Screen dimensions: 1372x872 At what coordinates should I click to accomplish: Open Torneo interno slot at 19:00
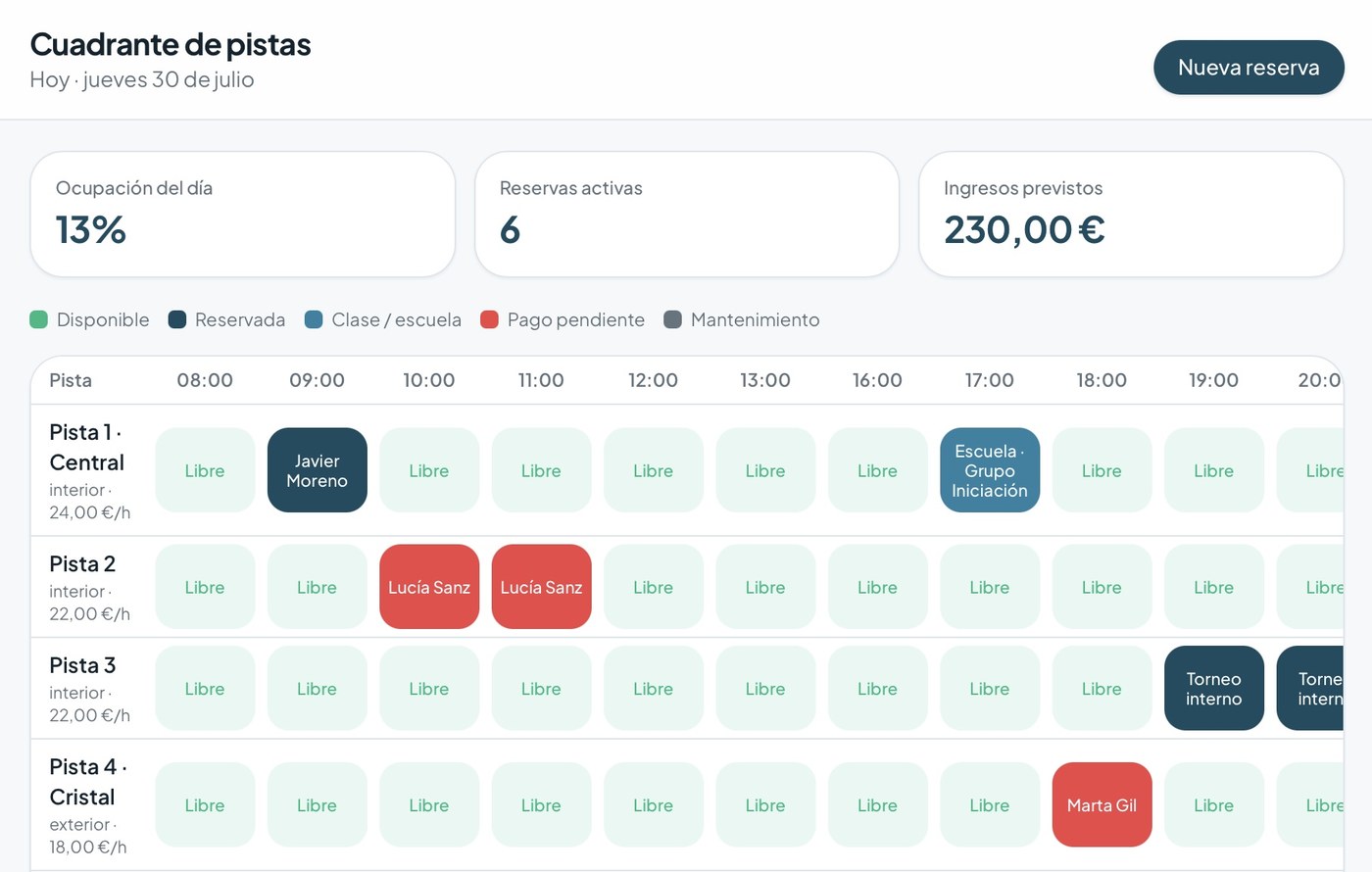pos(1214,688)
